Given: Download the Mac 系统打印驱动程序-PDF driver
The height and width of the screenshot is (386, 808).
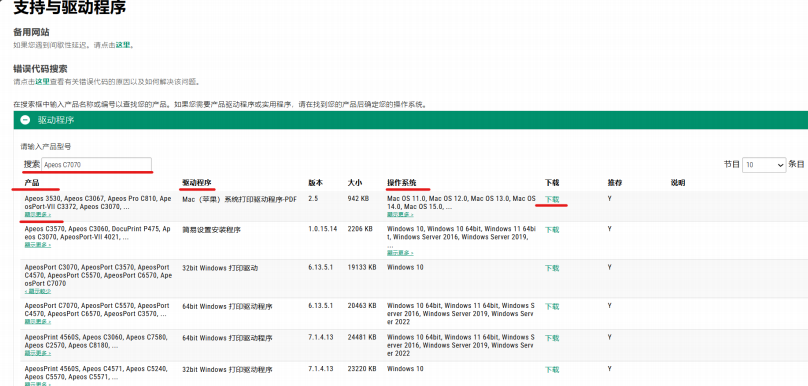Looking at the screenshot, I should tap(552, 199).
